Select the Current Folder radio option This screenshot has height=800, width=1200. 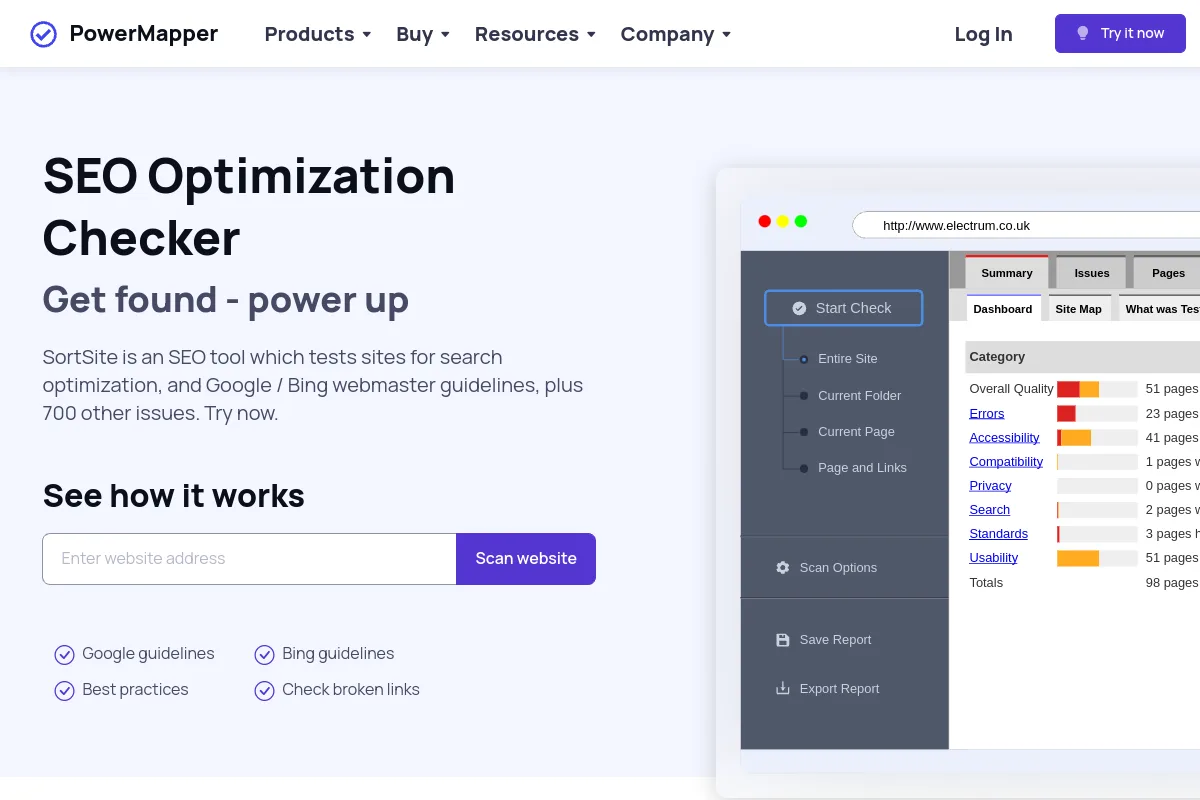pyautogui.click(x=803, y=396)
